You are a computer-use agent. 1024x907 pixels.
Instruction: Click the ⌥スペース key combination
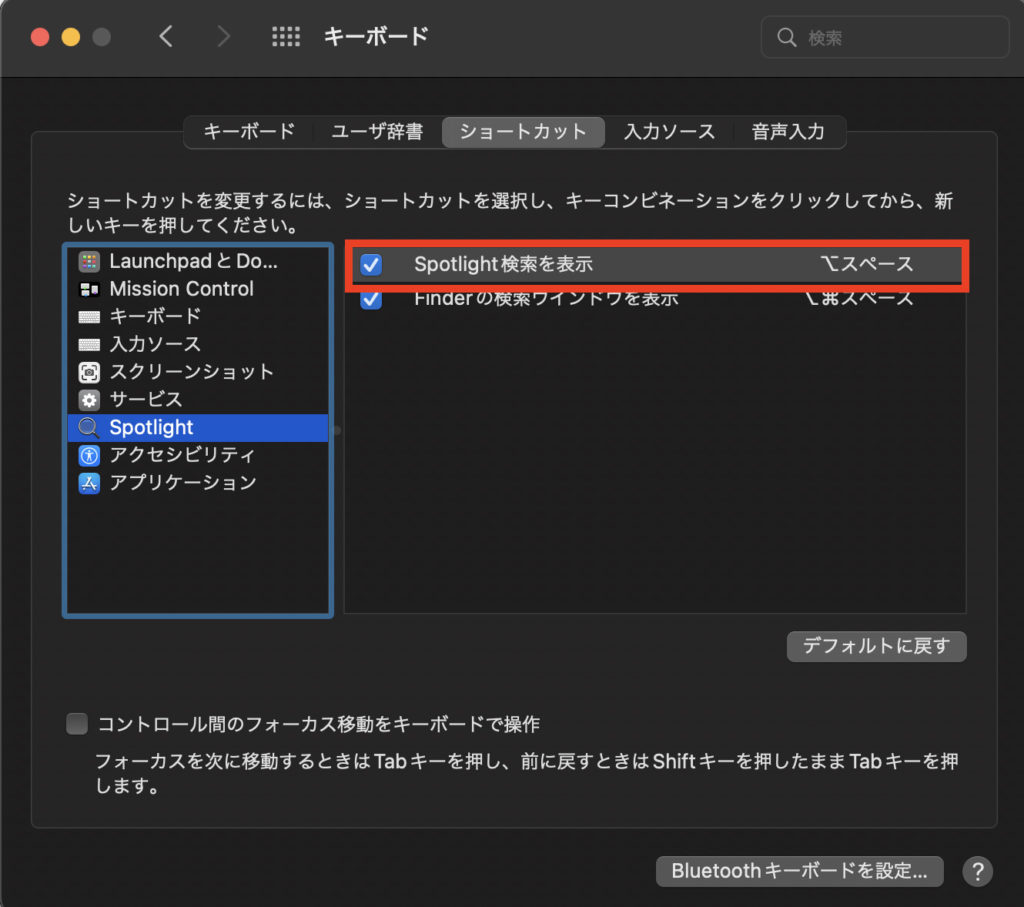867,264
